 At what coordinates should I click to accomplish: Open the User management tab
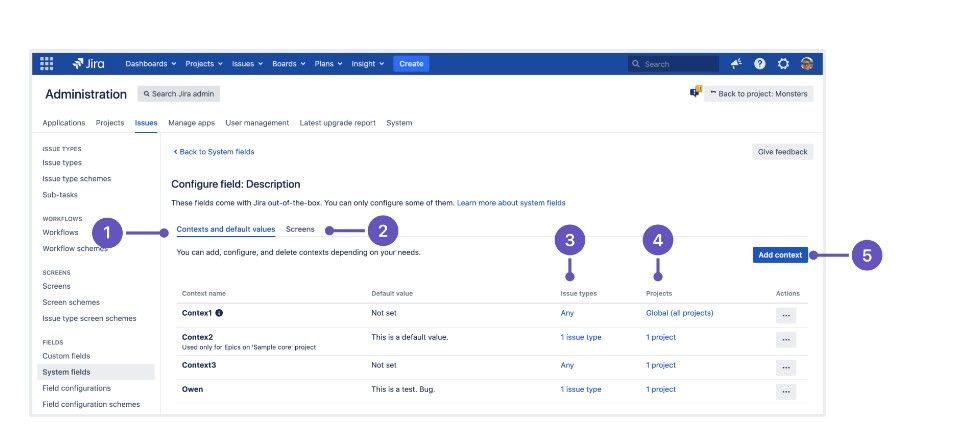tap(257, 123)
